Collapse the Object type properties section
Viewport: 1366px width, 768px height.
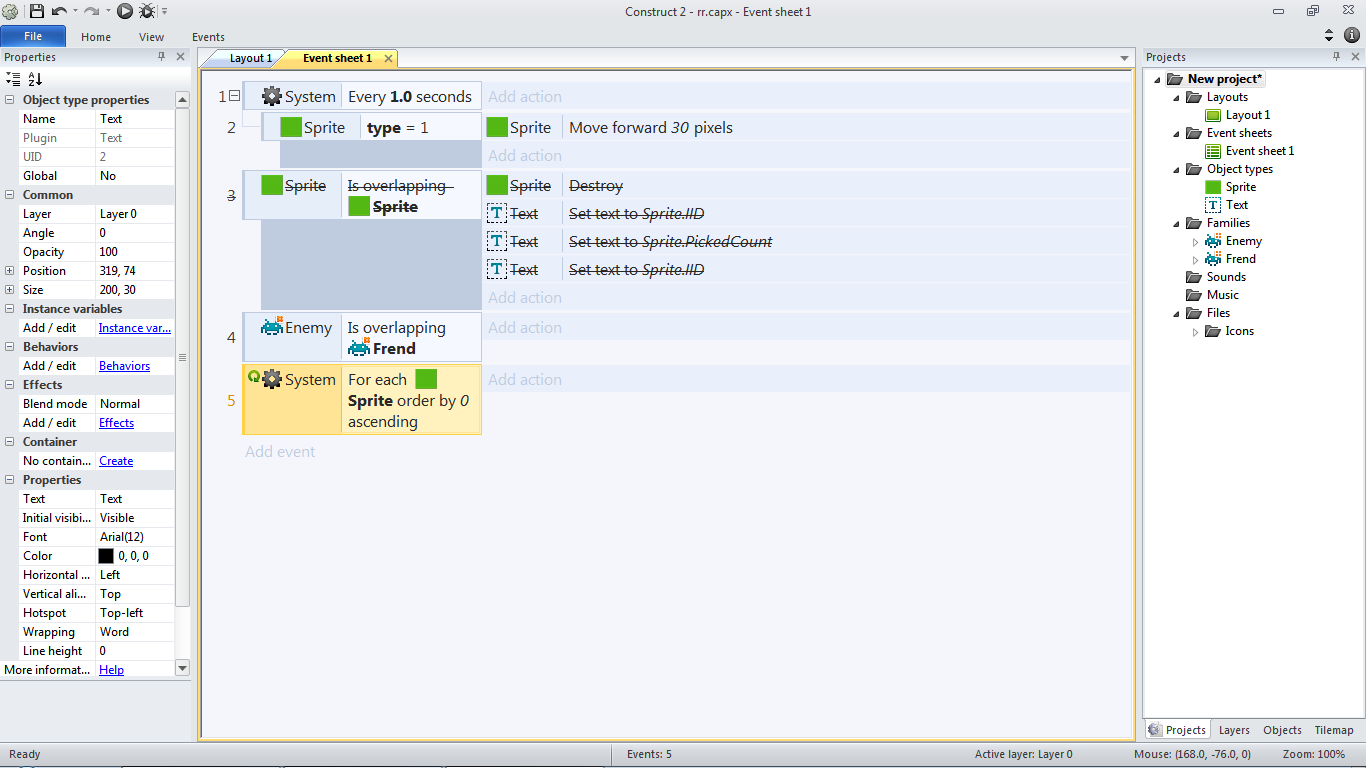[10, 100]
